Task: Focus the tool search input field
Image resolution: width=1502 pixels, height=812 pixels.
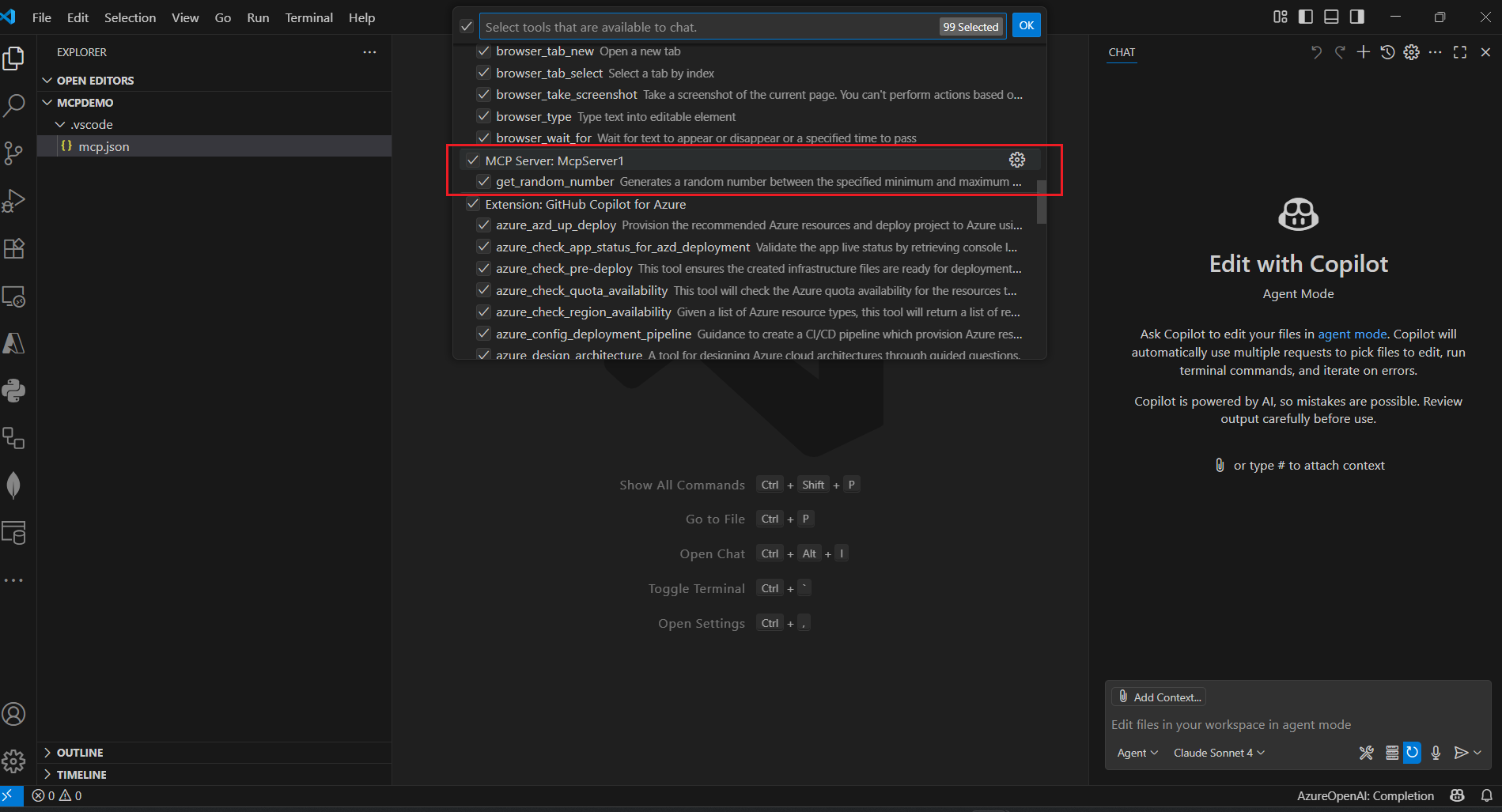Action: pos(708,27)
